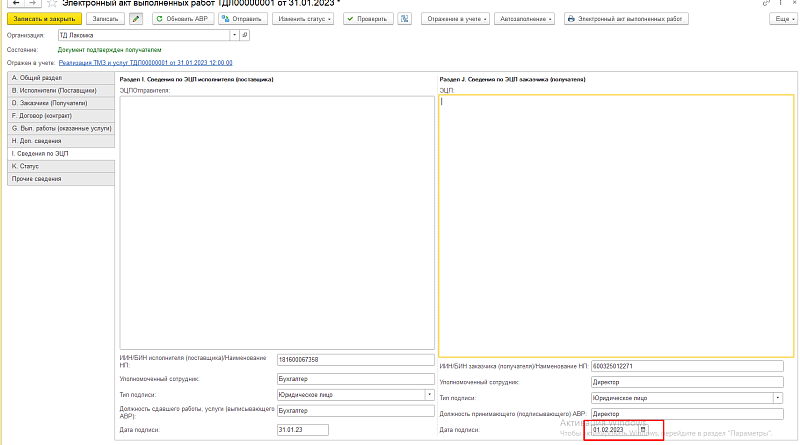
Task: Select G. Вып. работы (оказанные услуги) tab
Action: pos(58,128)
